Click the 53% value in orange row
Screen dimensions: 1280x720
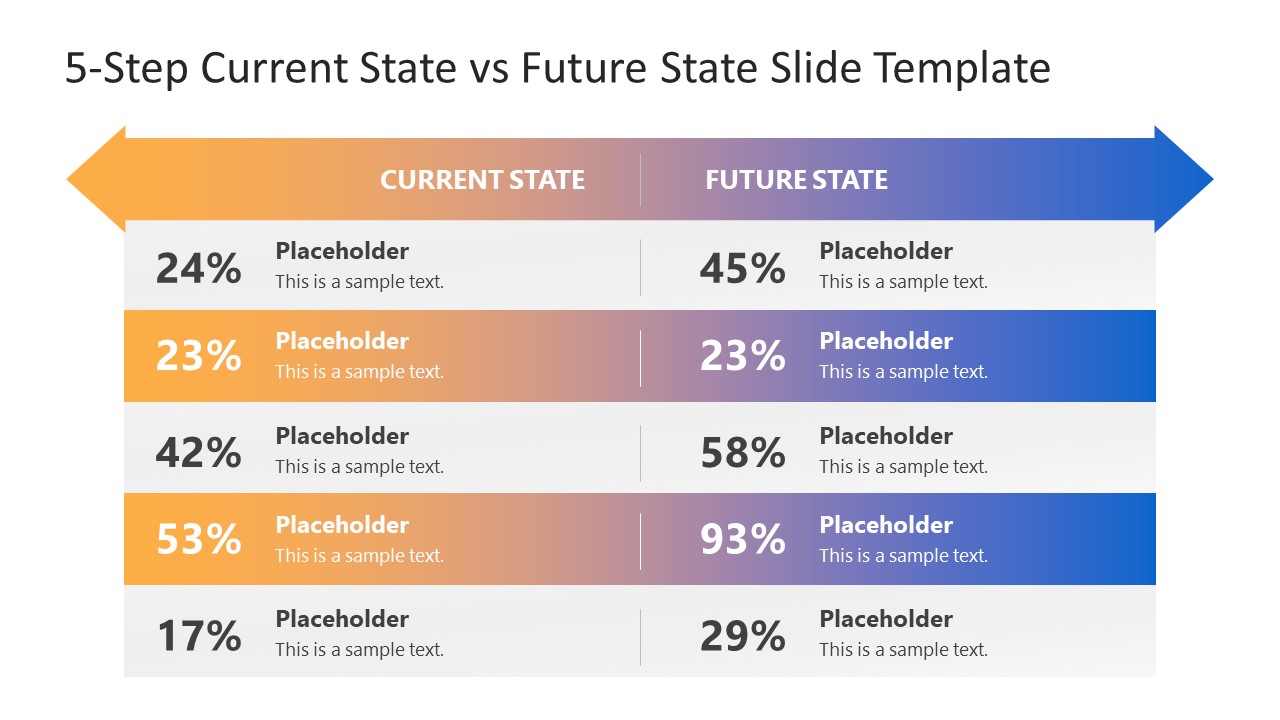click(198, 540)
